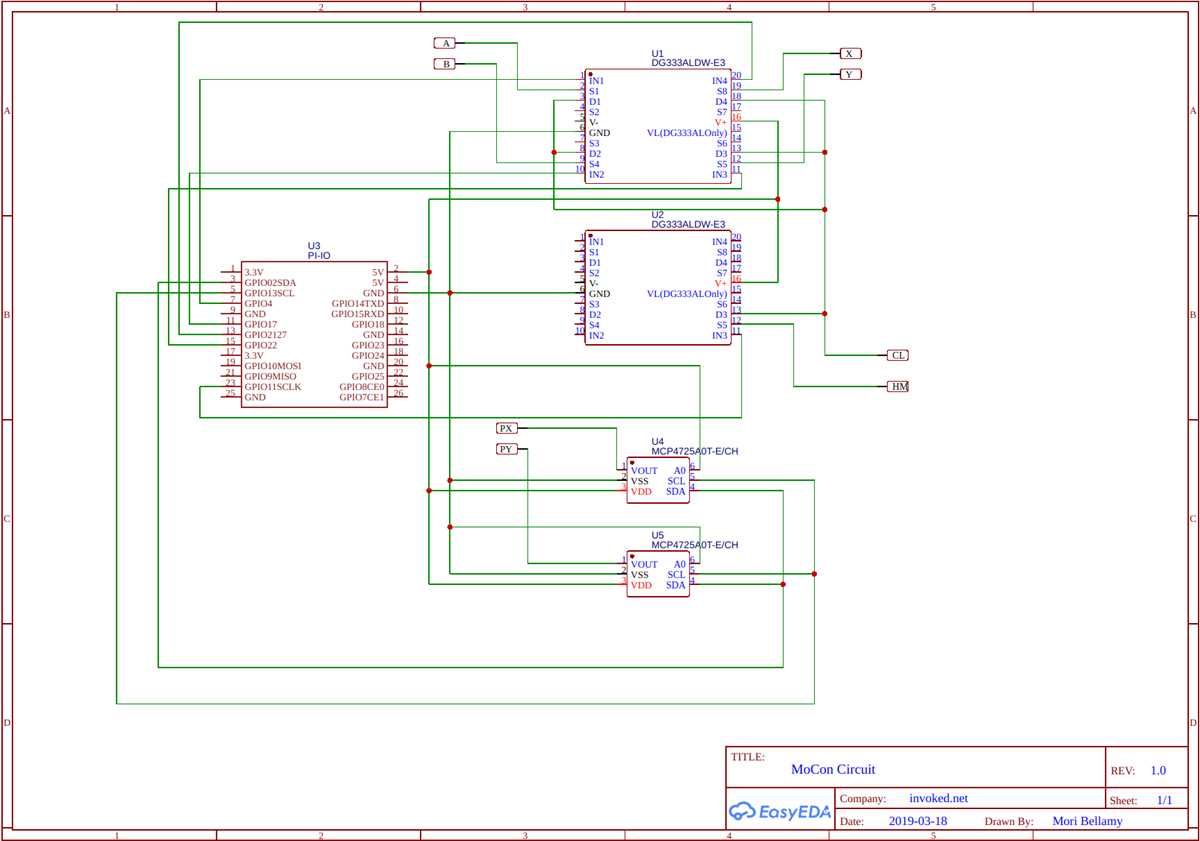This screenshot has width=1200, height=841.
Task: Select the GPIO7CE1 pin on PI-IO
Action: tap(362, 397)
